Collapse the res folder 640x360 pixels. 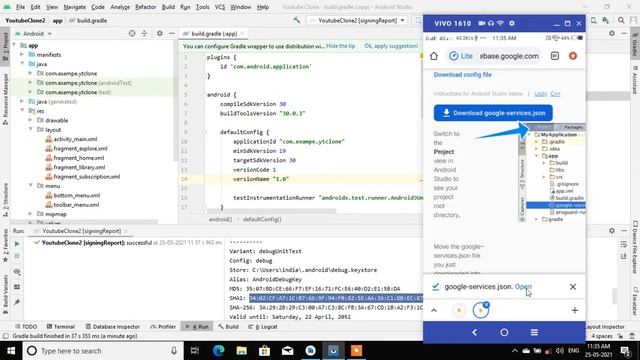tap(22, 111)
